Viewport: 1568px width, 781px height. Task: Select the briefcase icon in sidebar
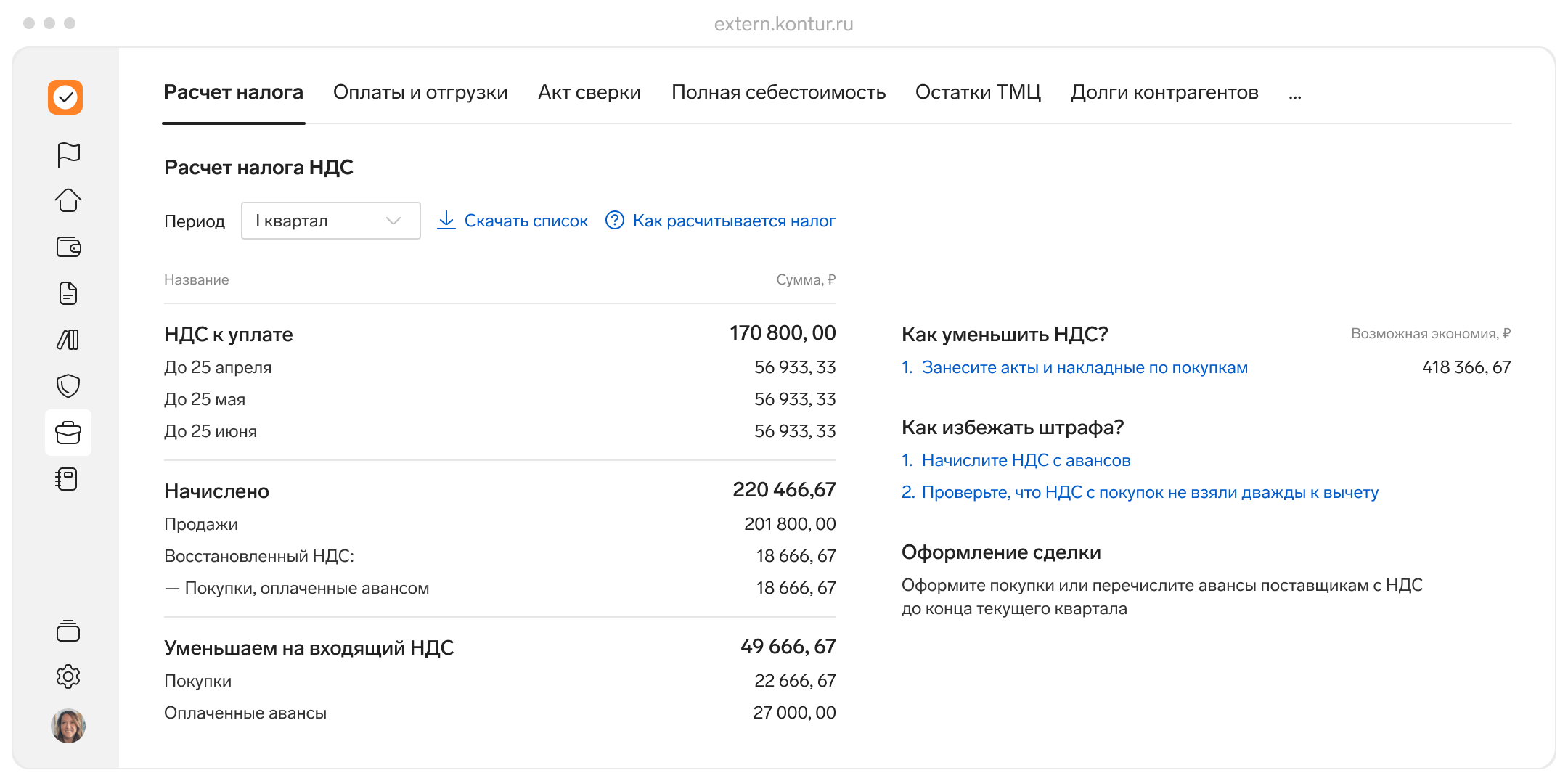[x=68, y=433]
